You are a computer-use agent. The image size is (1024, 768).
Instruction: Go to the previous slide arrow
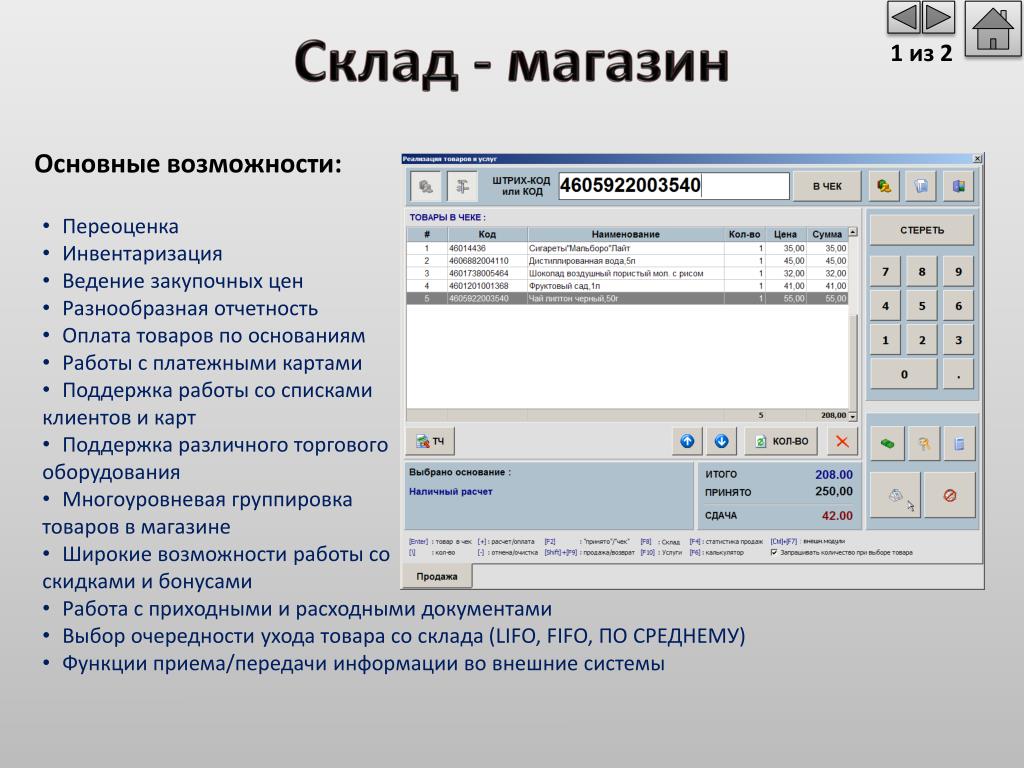[904, 18]
